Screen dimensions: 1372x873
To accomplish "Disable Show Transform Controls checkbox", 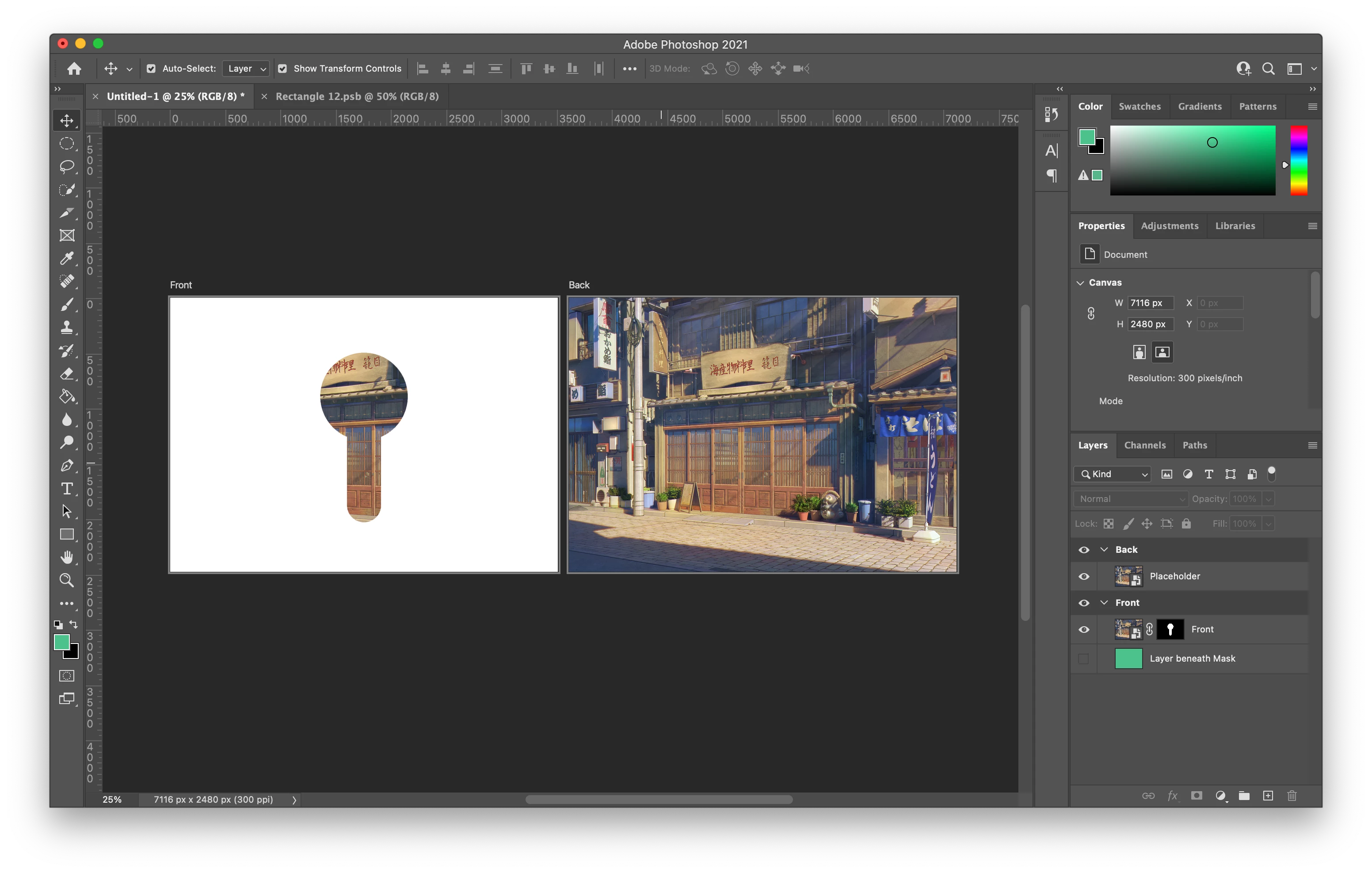I will coord(282,69).
